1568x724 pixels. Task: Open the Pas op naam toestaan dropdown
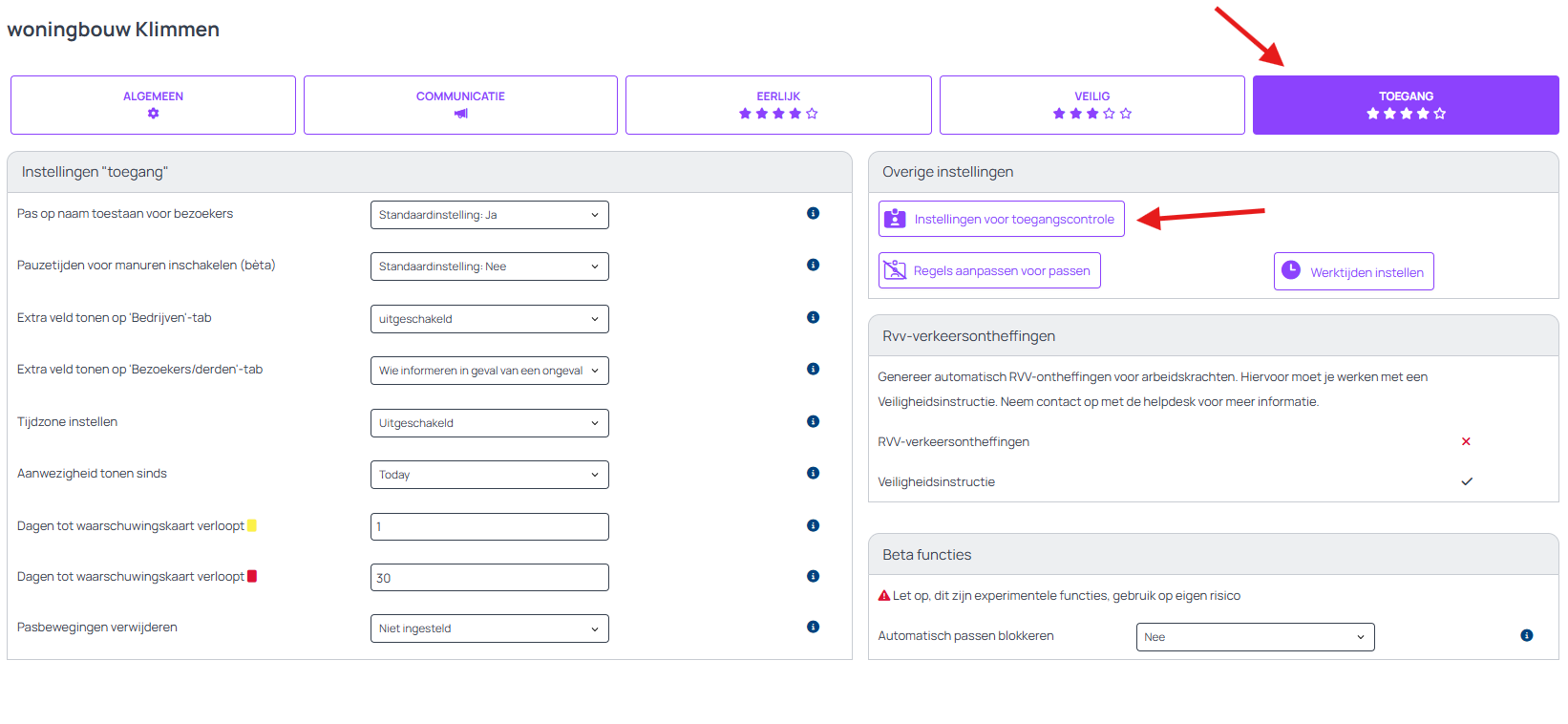click(489, 215)
